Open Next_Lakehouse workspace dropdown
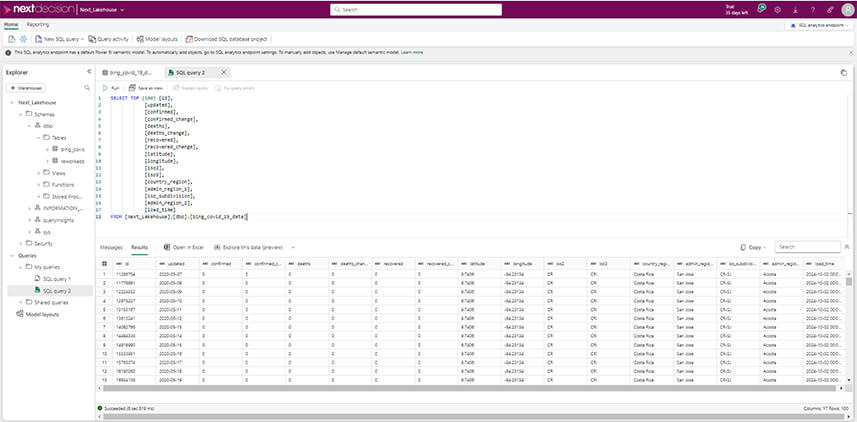 click(x=102, y=10)
